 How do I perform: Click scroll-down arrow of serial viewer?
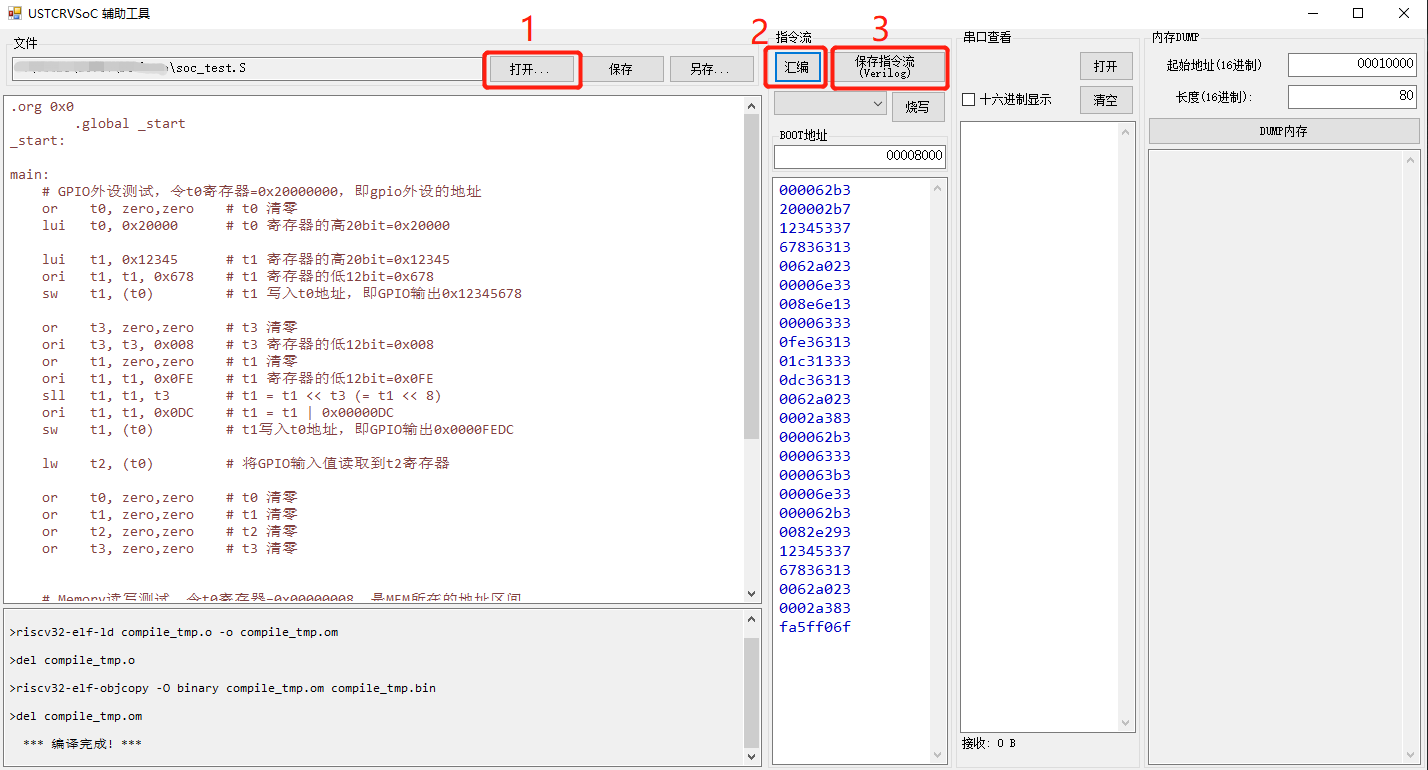click(1127, 723)
